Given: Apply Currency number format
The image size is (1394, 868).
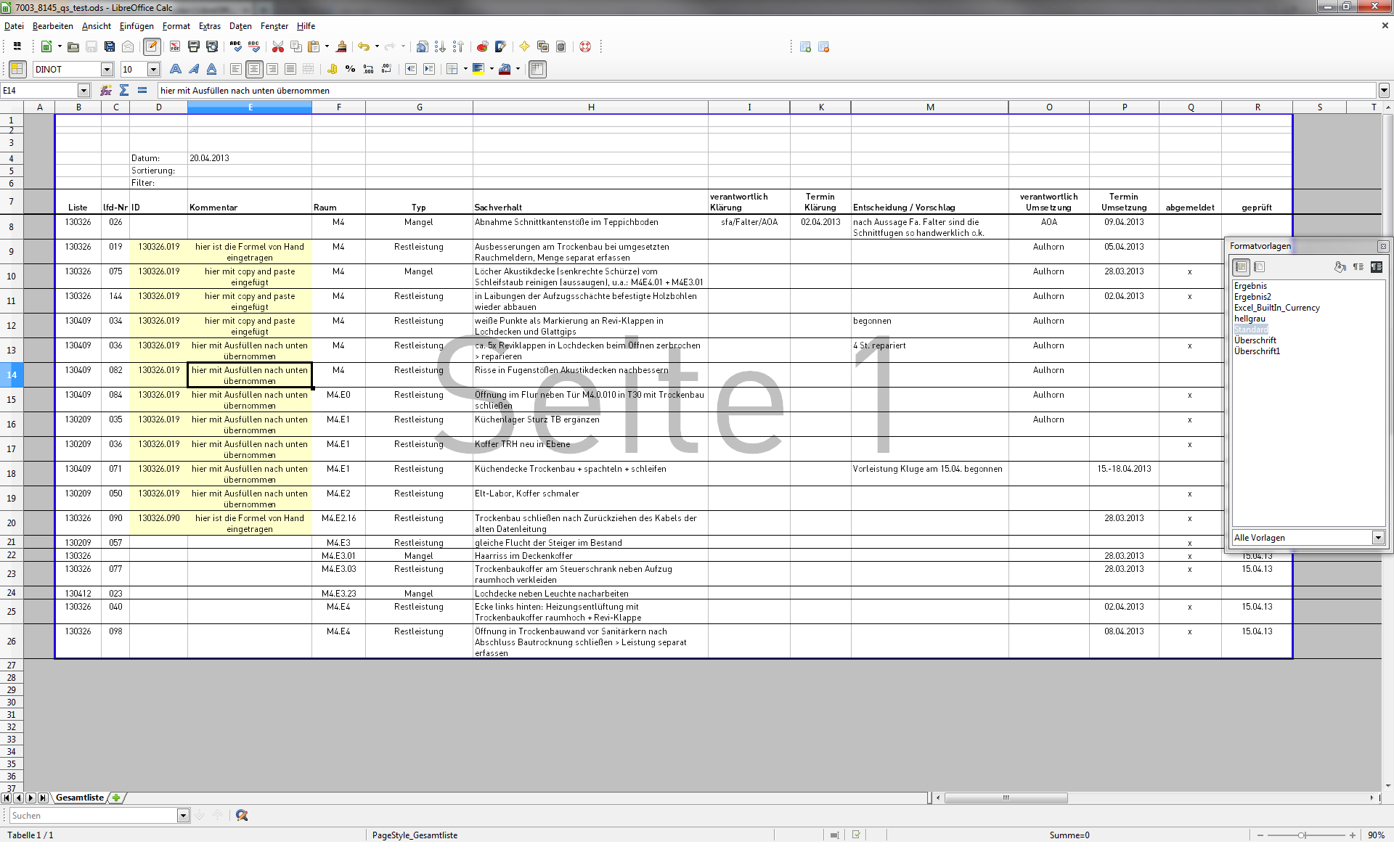Looking at the screenshot, I should pyautogui.click(x=333, y=69).
